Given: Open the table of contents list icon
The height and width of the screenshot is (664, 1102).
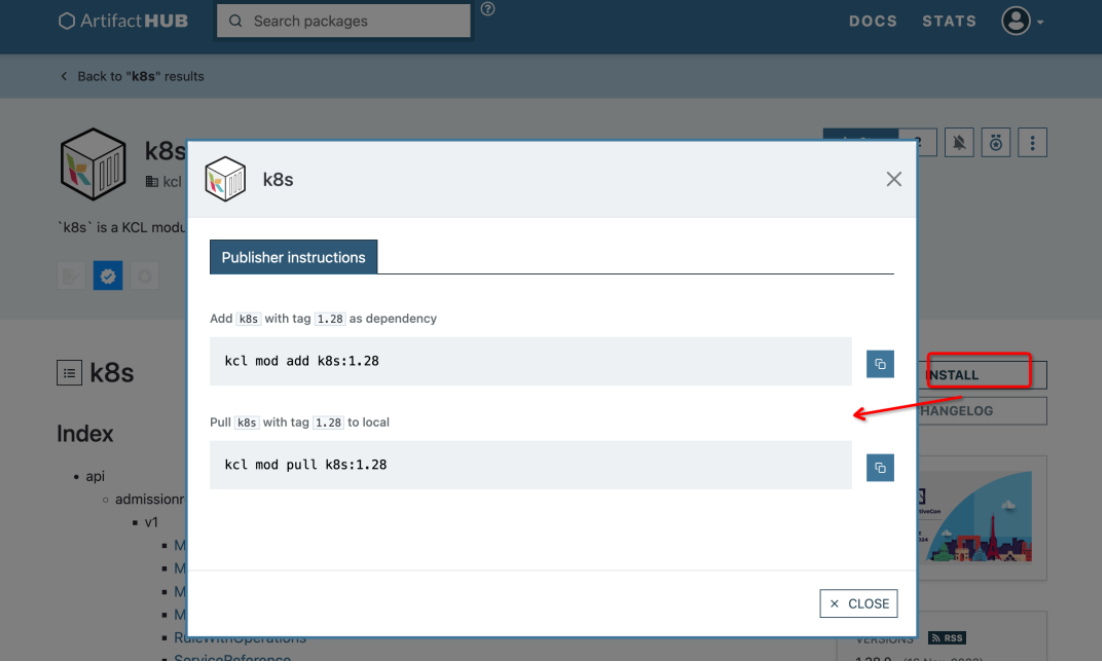Looking at the screenshot, I should click(x=69, y=373).
